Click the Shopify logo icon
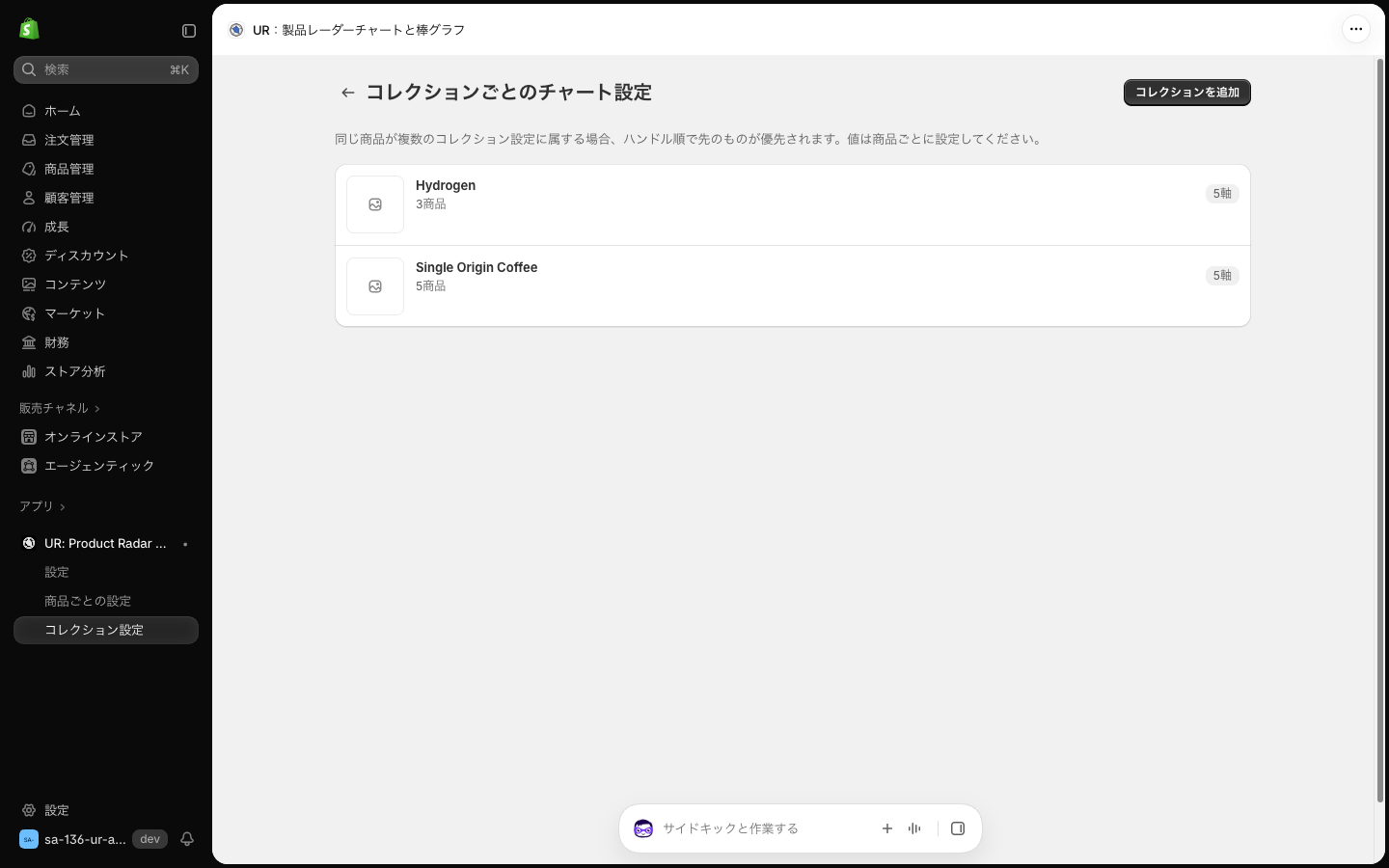1389x868 pixels. (x=29, y=29)
